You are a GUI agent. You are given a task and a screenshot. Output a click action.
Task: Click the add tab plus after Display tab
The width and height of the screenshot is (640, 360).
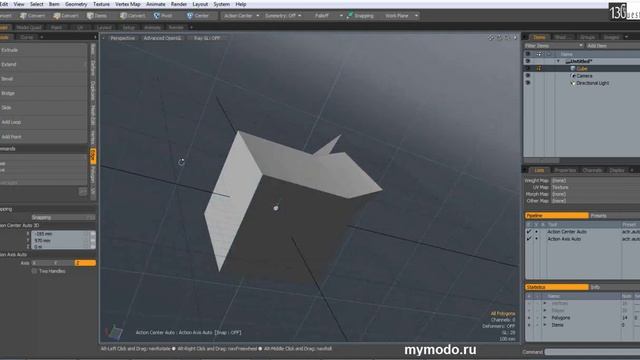coord(632,170)
